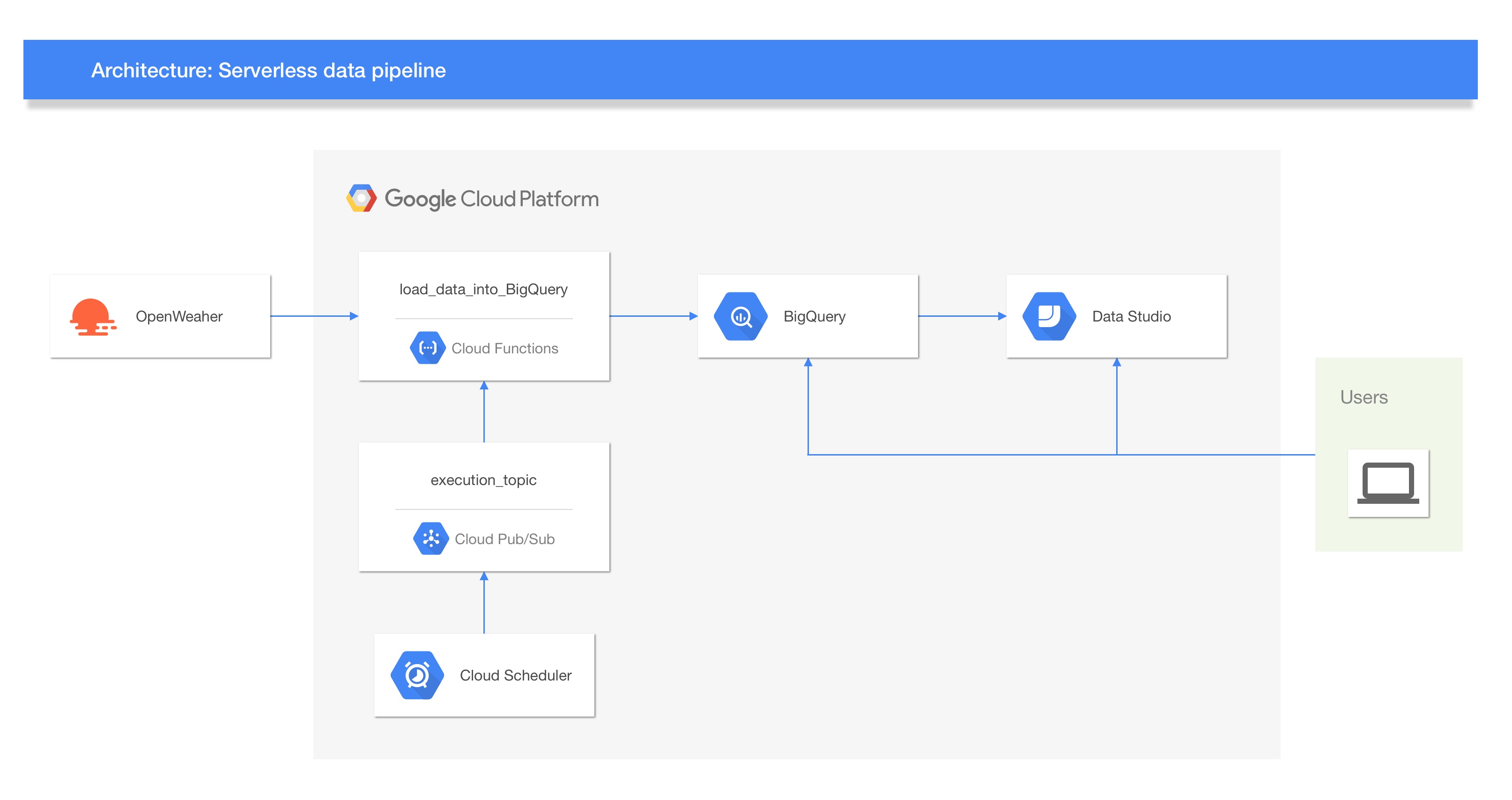Viewport: 1512px width, 800px height.
Task: Click the Users heading text
Action: (1364, 397)
